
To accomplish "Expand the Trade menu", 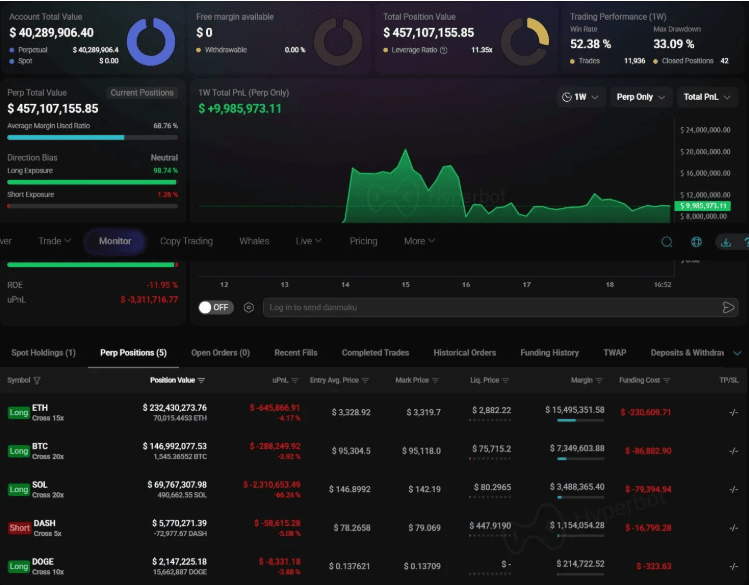I will pos(54,241).
